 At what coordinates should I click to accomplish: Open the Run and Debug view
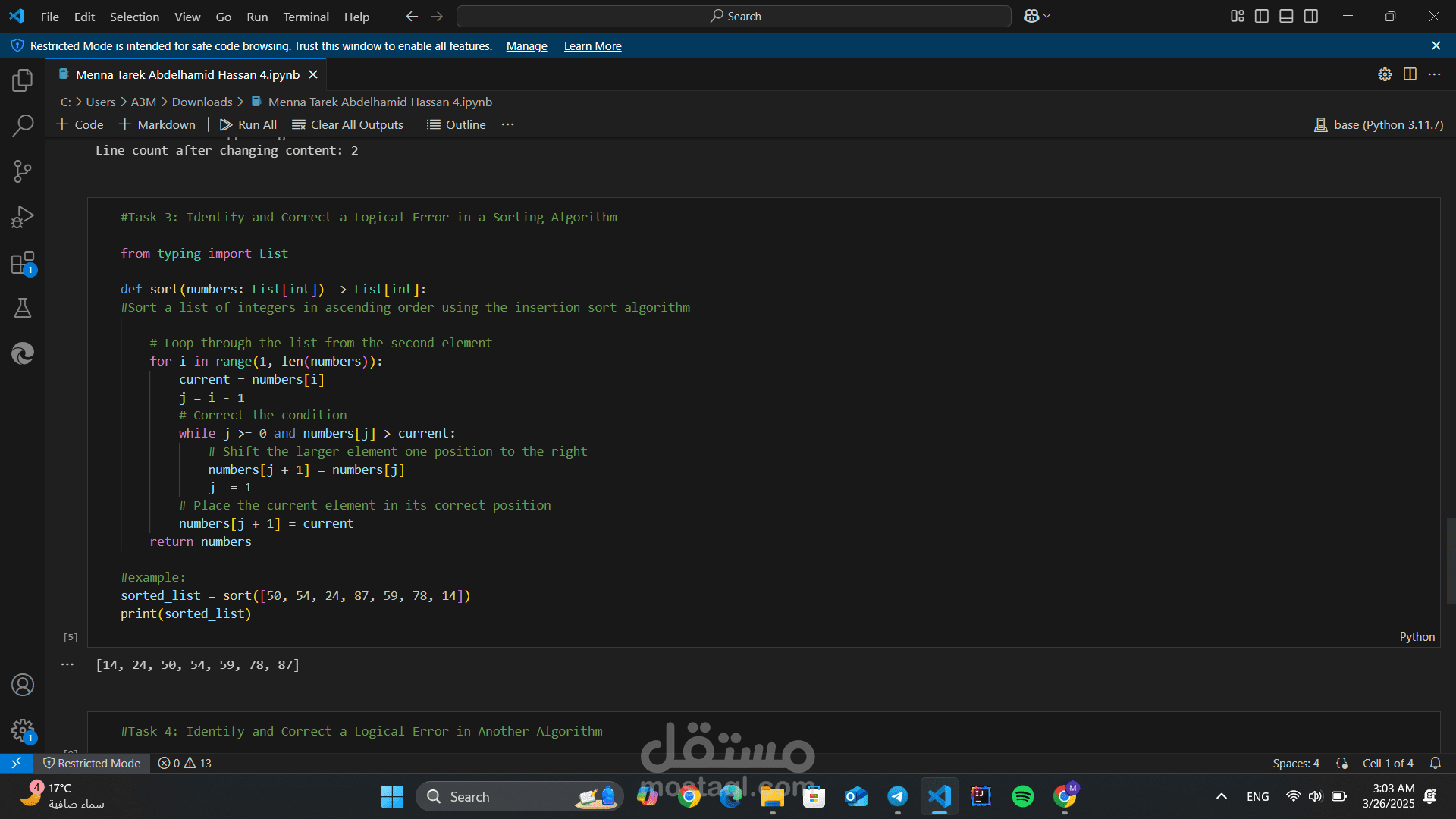23,217
